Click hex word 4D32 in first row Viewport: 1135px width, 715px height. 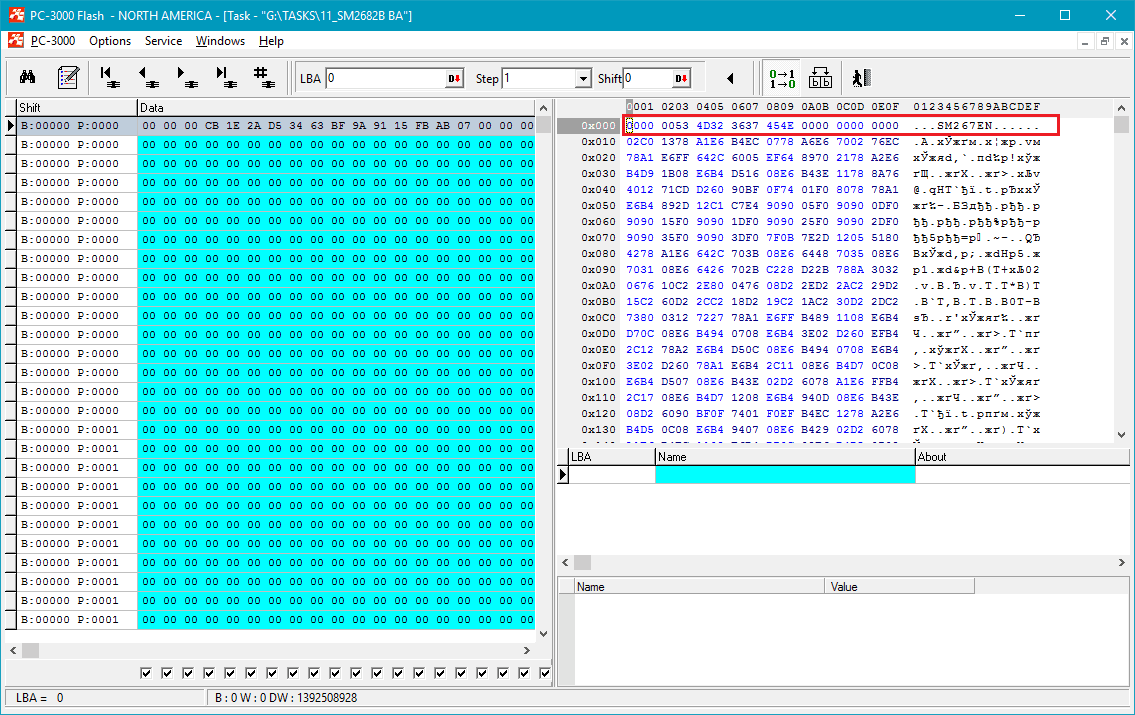(x=710, y=126)
